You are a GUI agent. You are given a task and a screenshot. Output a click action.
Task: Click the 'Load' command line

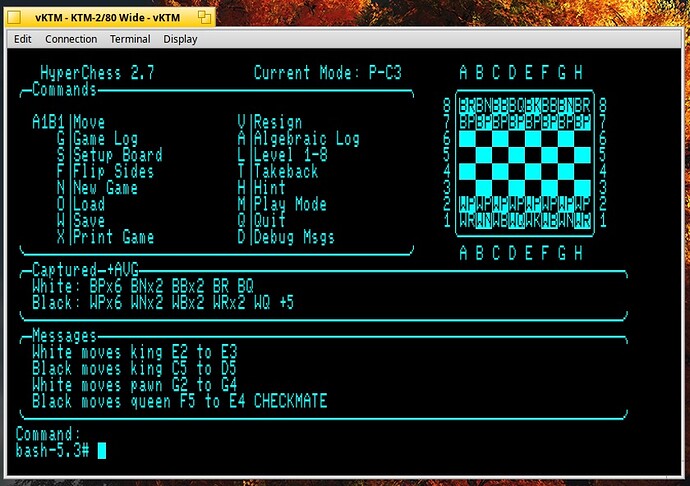pos(81,204)
